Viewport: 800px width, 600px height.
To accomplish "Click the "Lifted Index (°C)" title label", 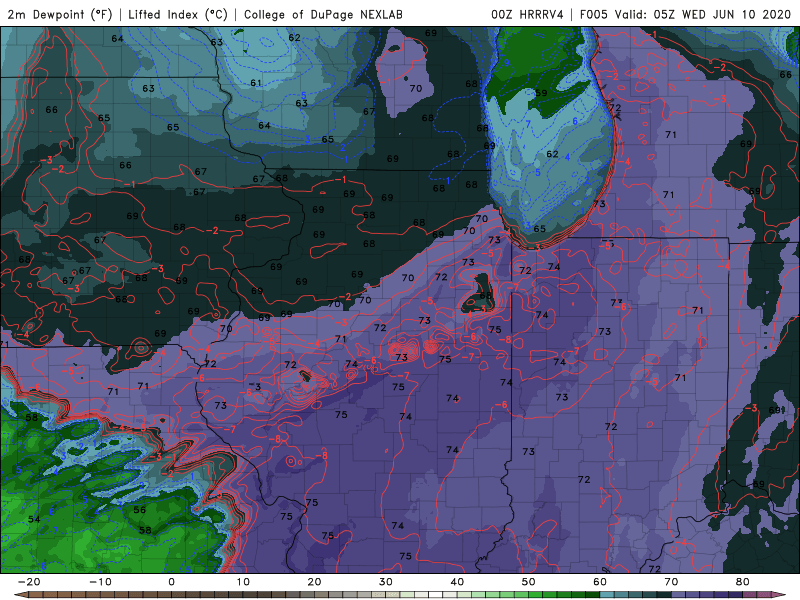I will [x=178, y=14].
